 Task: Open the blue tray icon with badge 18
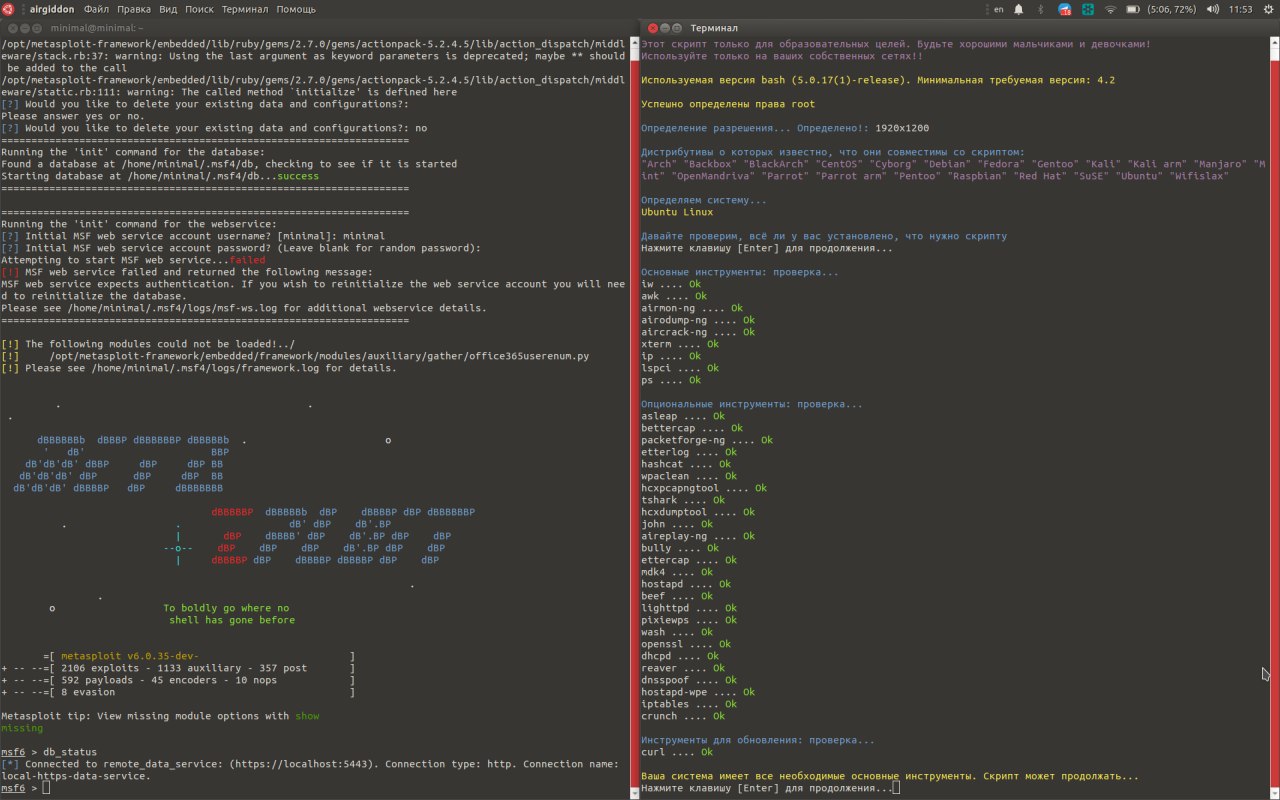[1065, 9]
